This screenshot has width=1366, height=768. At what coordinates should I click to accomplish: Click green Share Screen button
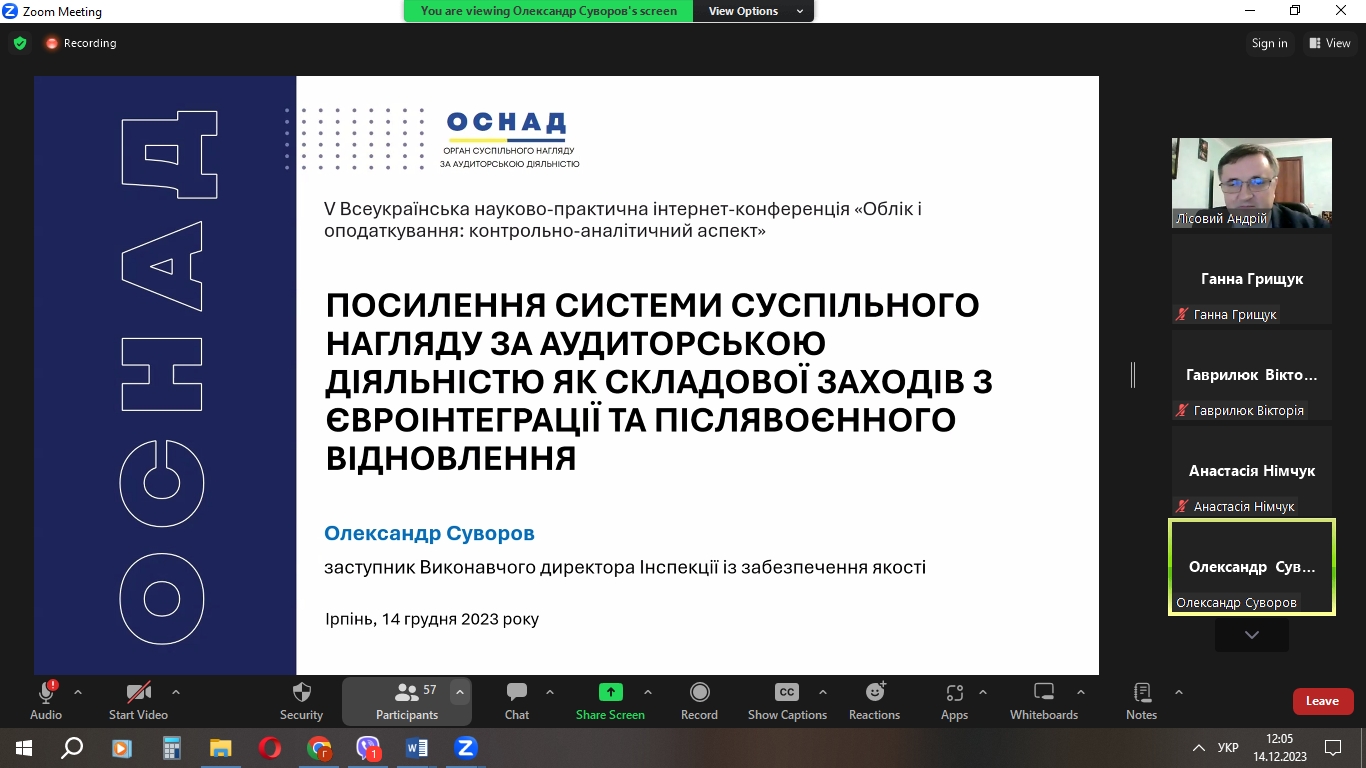click(610, 701)
